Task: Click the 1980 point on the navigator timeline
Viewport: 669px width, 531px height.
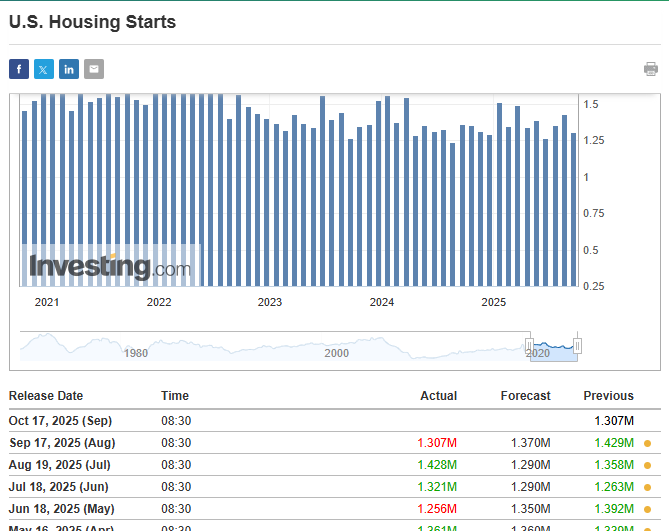Action: click(x=135, y=353)
